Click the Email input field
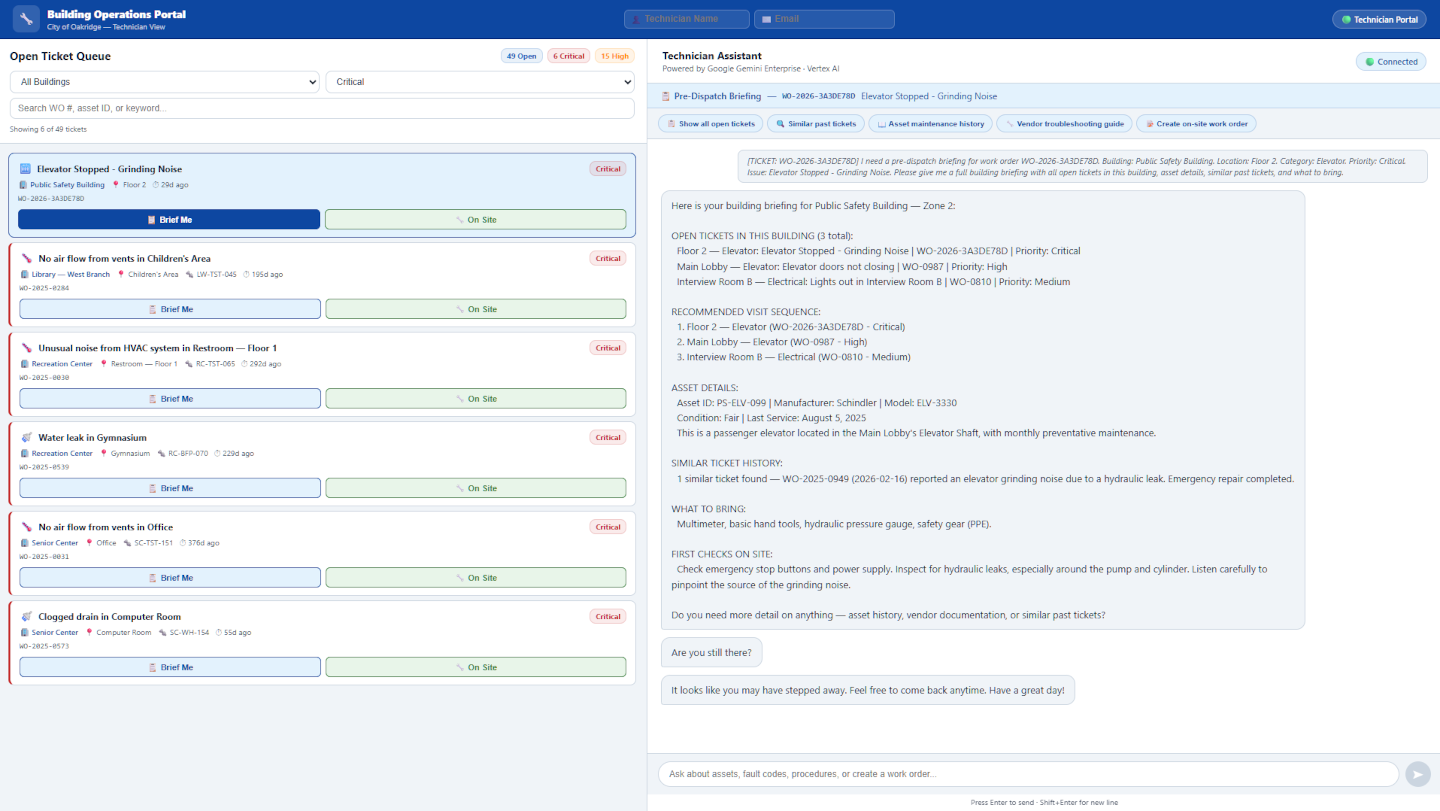1440x811 pixels. pyautogui.click(x=824, y=19)
